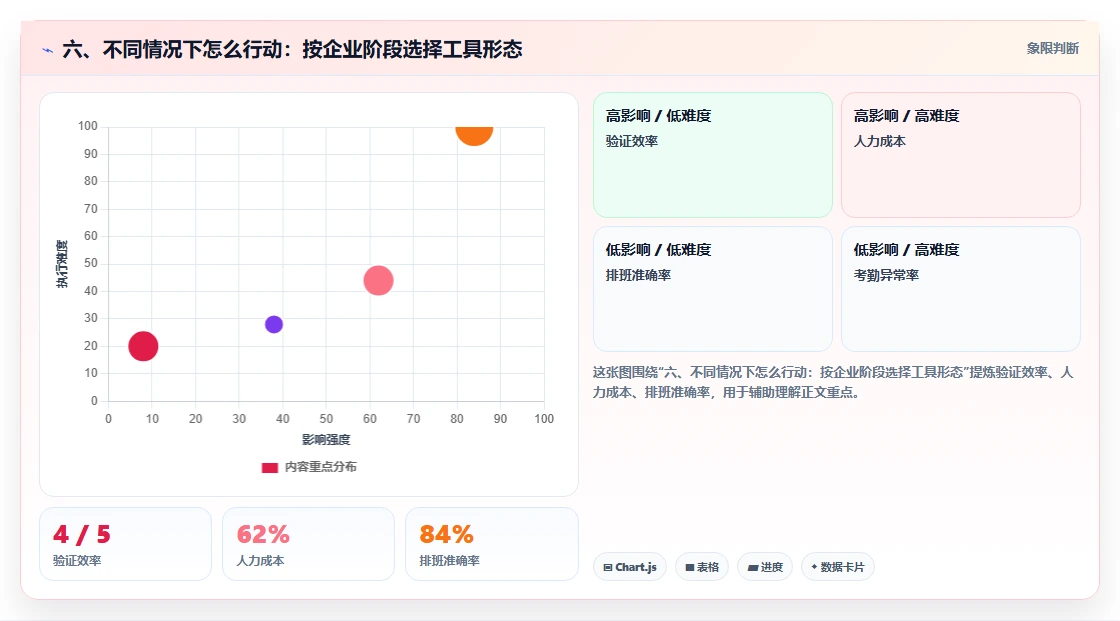Click the 数据卡片 tag
The height and width of the screenshot is (621, 1120).
coord(838,567)
